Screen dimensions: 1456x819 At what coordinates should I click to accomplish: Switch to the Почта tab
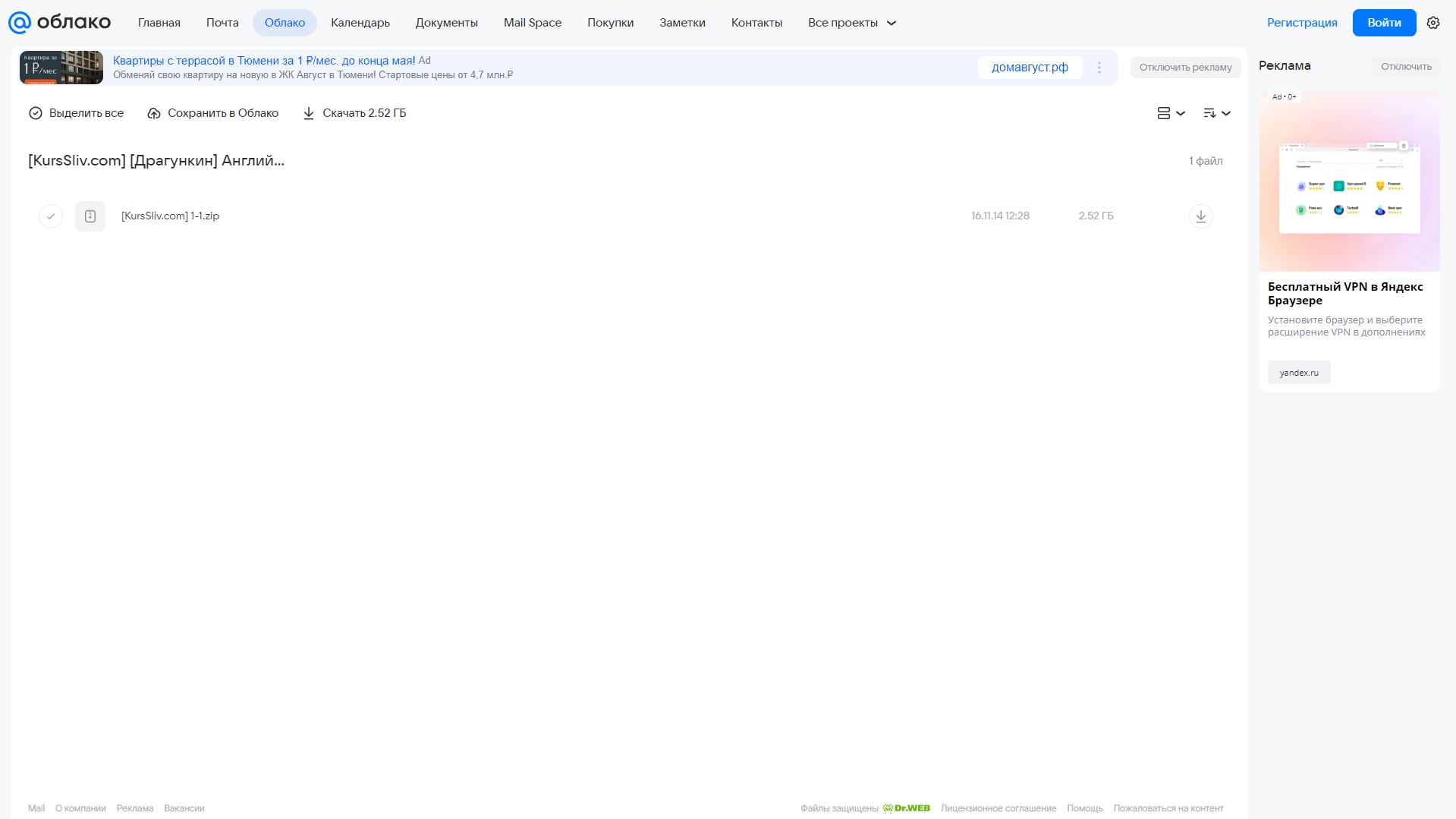pos(222,23)
